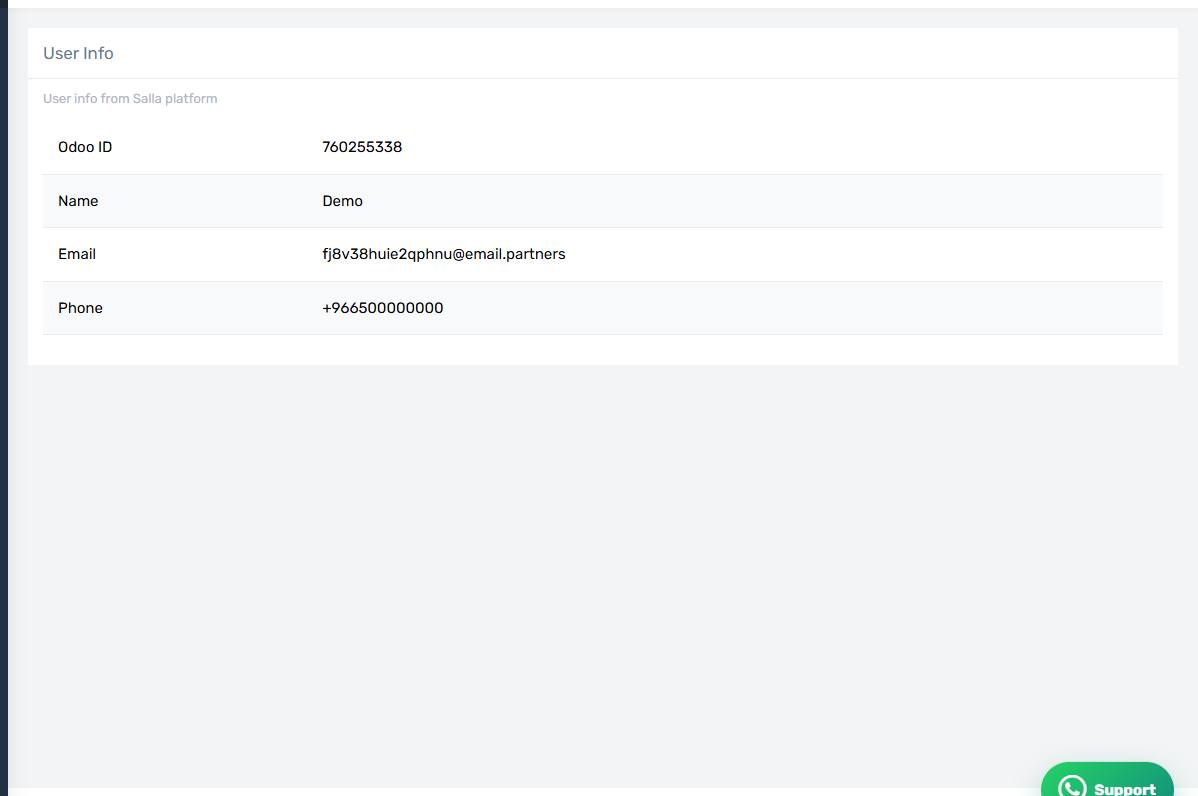Click the word 'Salla' in the subtitle
1198x796 pixels.
[147, 99]
